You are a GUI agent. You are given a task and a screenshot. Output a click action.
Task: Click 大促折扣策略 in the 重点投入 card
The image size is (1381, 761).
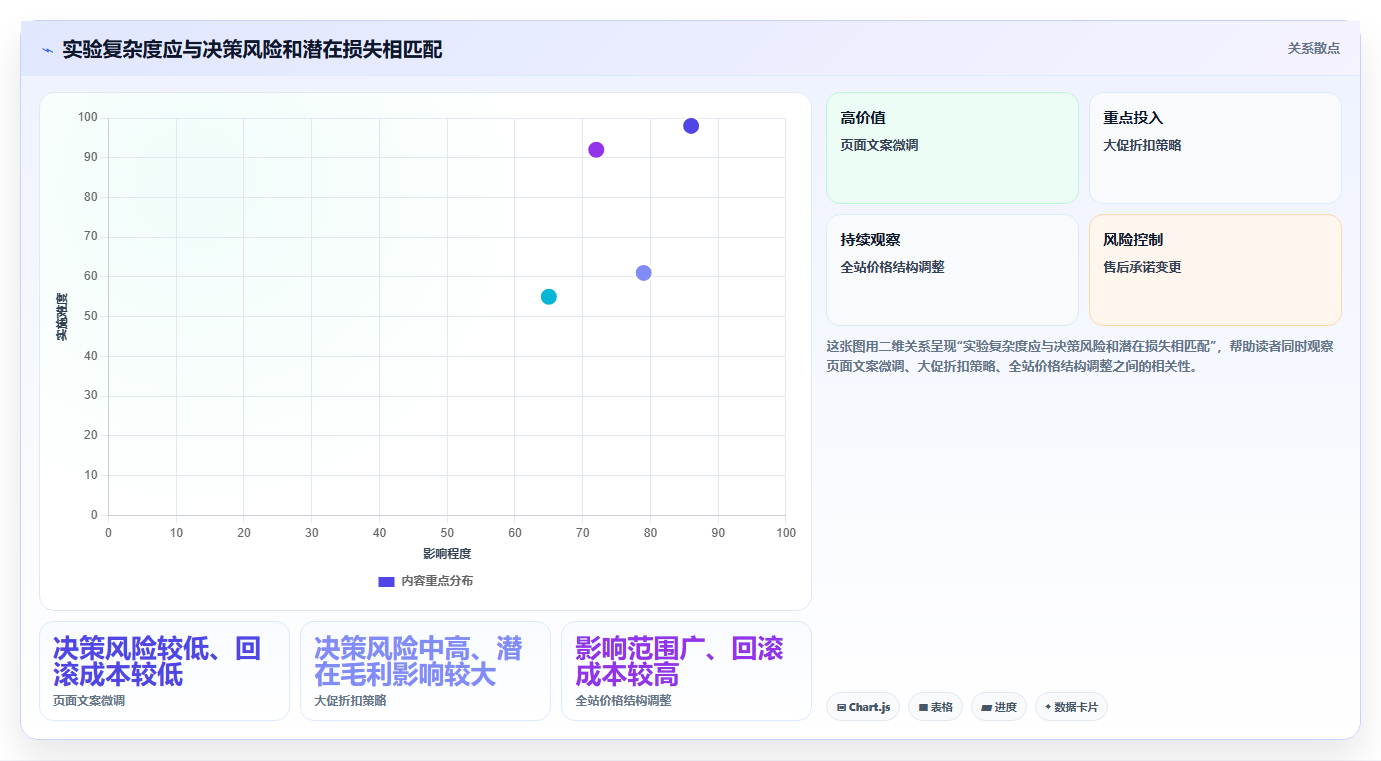[1142, 145]
